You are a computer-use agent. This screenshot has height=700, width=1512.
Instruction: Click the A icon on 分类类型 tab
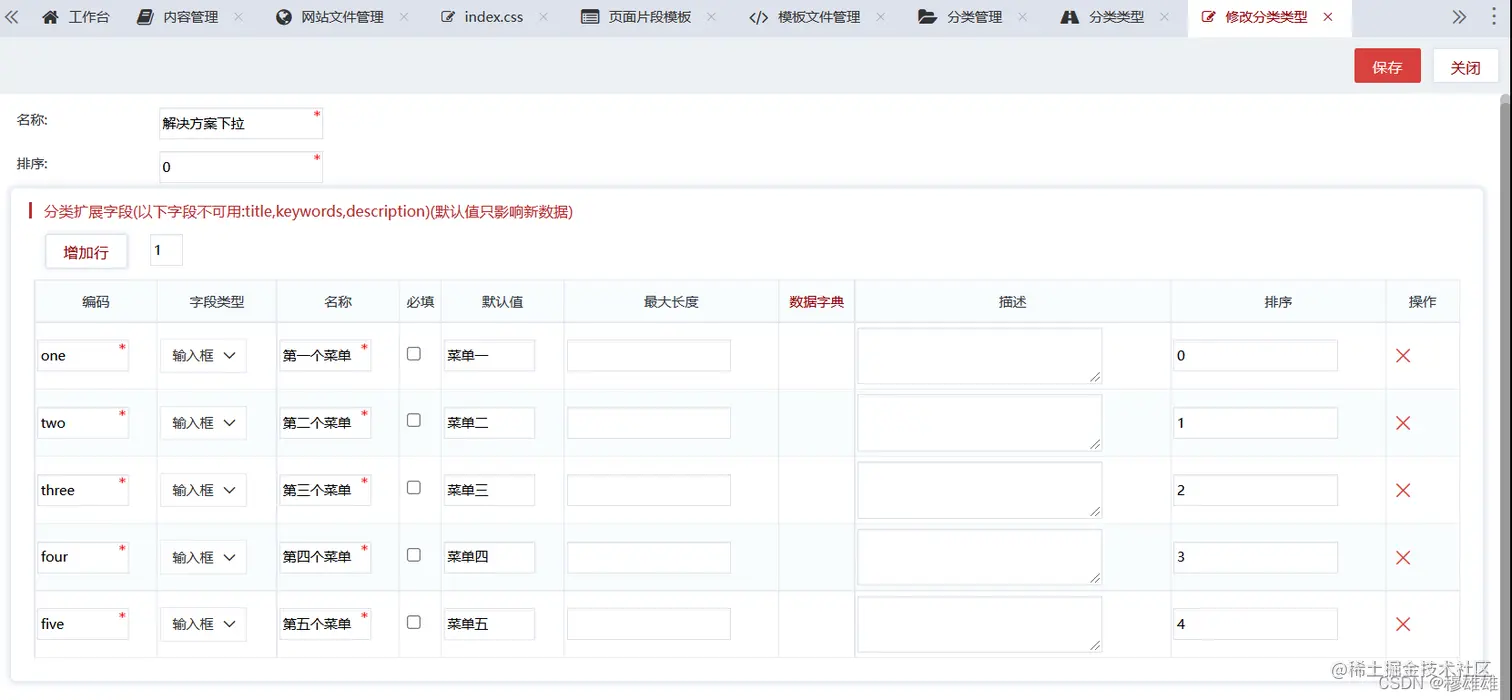1071,17
